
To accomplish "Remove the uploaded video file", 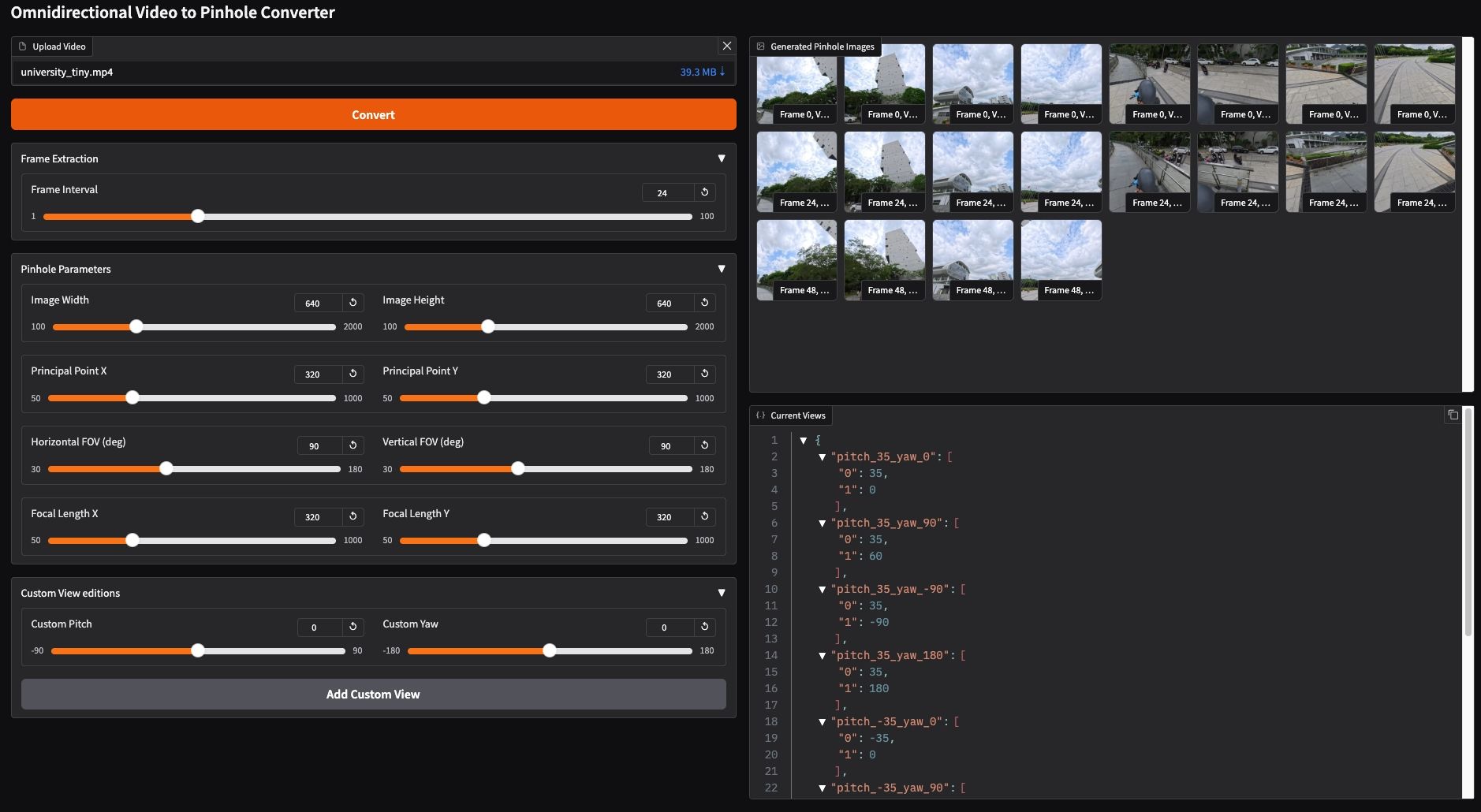I will coord(727,46).
